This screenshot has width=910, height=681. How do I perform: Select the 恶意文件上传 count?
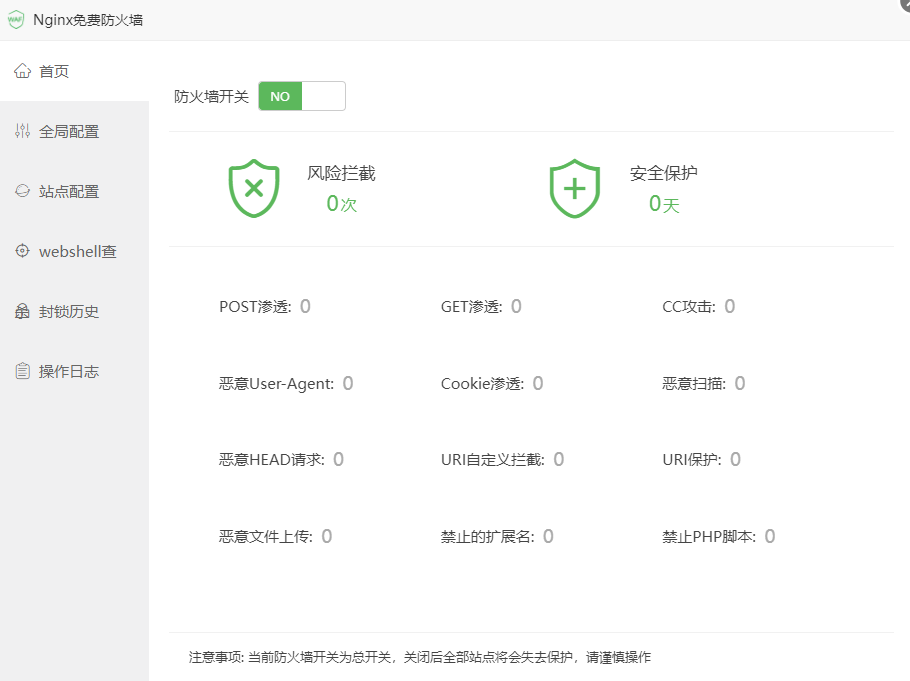pos(327,536)
